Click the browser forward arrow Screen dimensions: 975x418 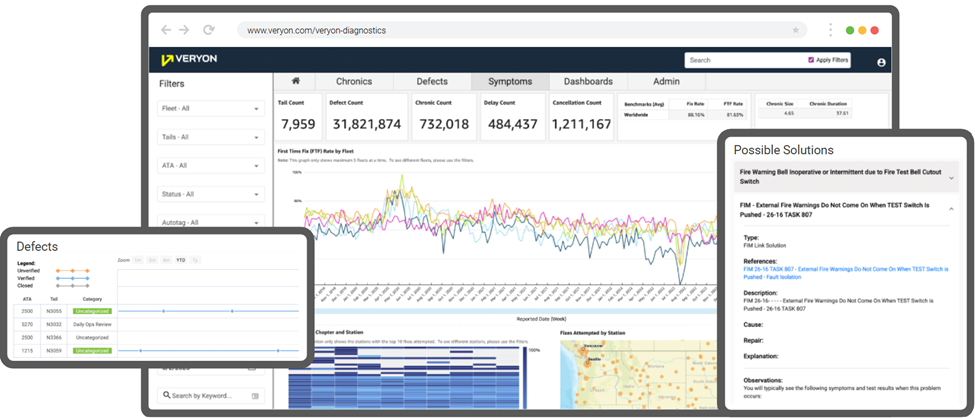pos(186,30)
